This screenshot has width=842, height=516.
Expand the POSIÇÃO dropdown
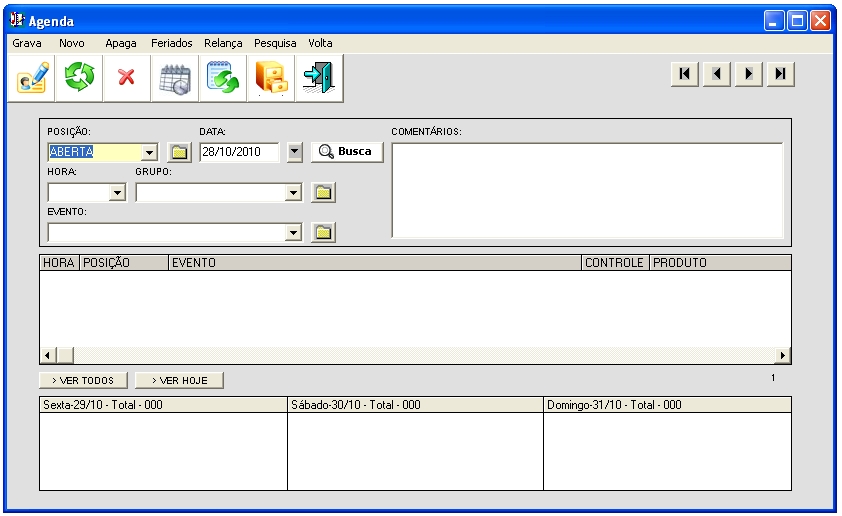(x=150, y=152)
